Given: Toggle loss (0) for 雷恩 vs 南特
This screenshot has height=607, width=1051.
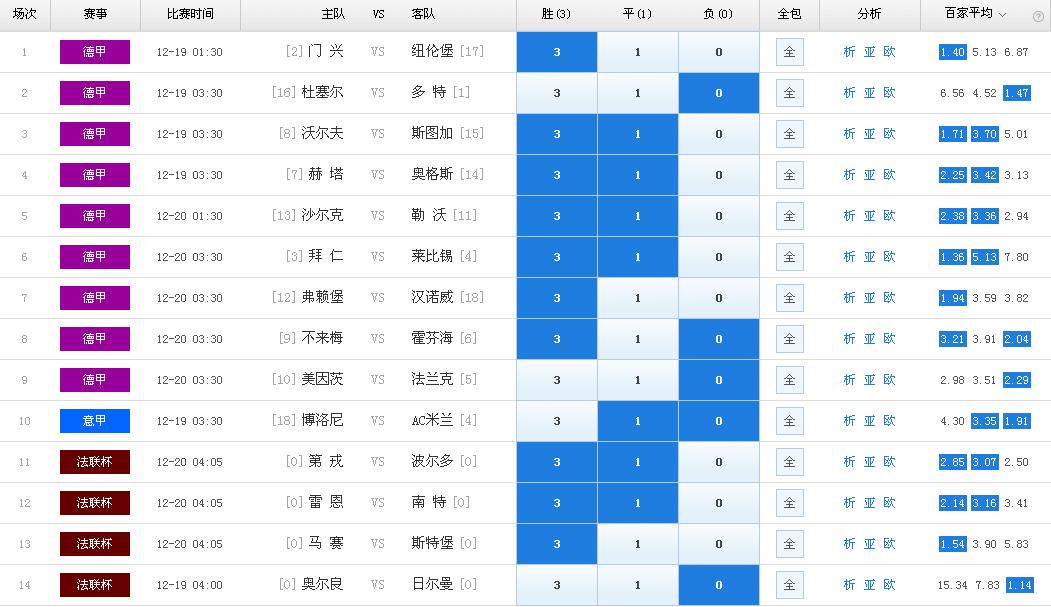Looking at the screenshot, I should coord(719,502).
